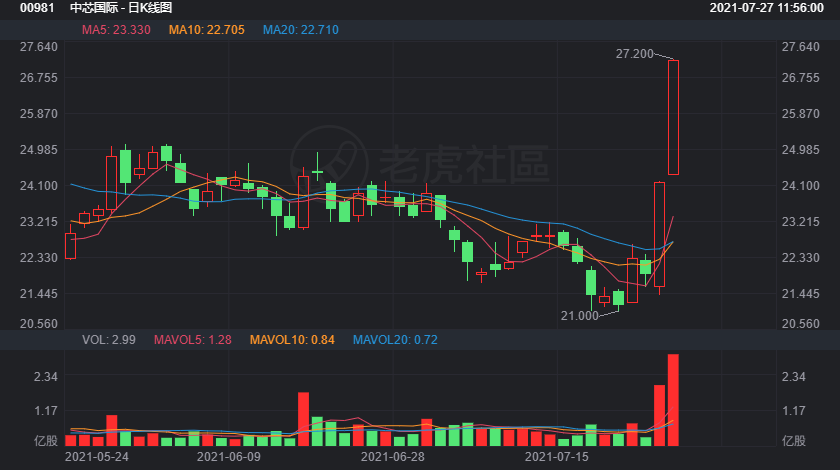Click the 2021-07-27 11:56:00 timestamp
840x470 pixels.
point(772,8)
